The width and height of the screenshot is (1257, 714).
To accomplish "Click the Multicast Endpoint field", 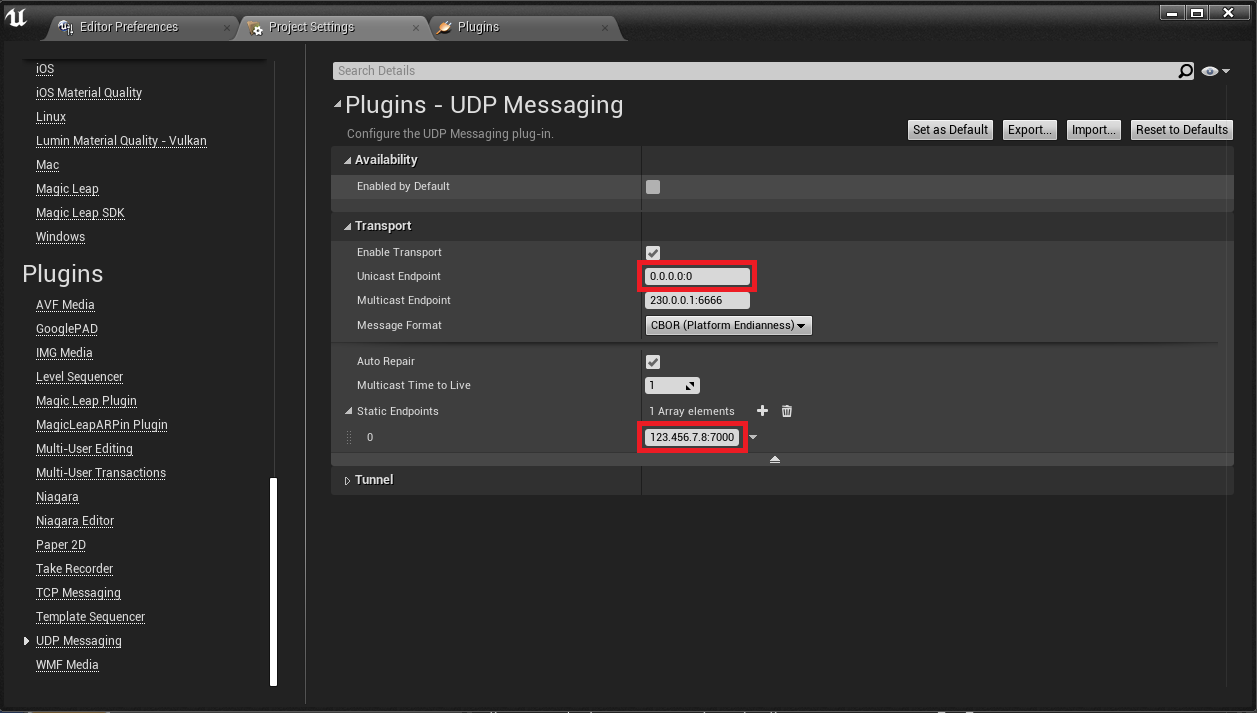I will (698, 300).
